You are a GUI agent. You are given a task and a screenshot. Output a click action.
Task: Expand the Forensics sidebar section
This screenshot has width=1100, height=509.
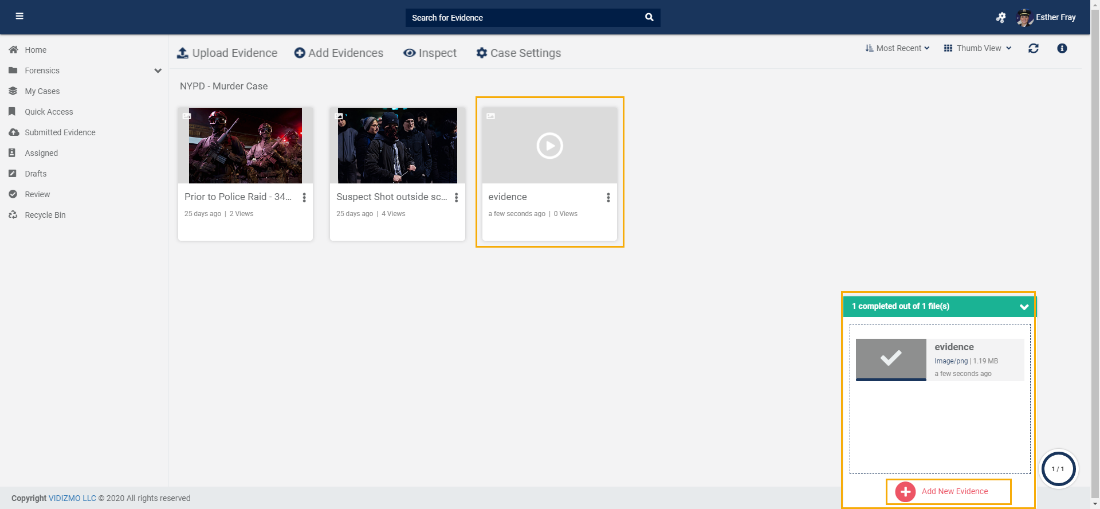(158, 71)
